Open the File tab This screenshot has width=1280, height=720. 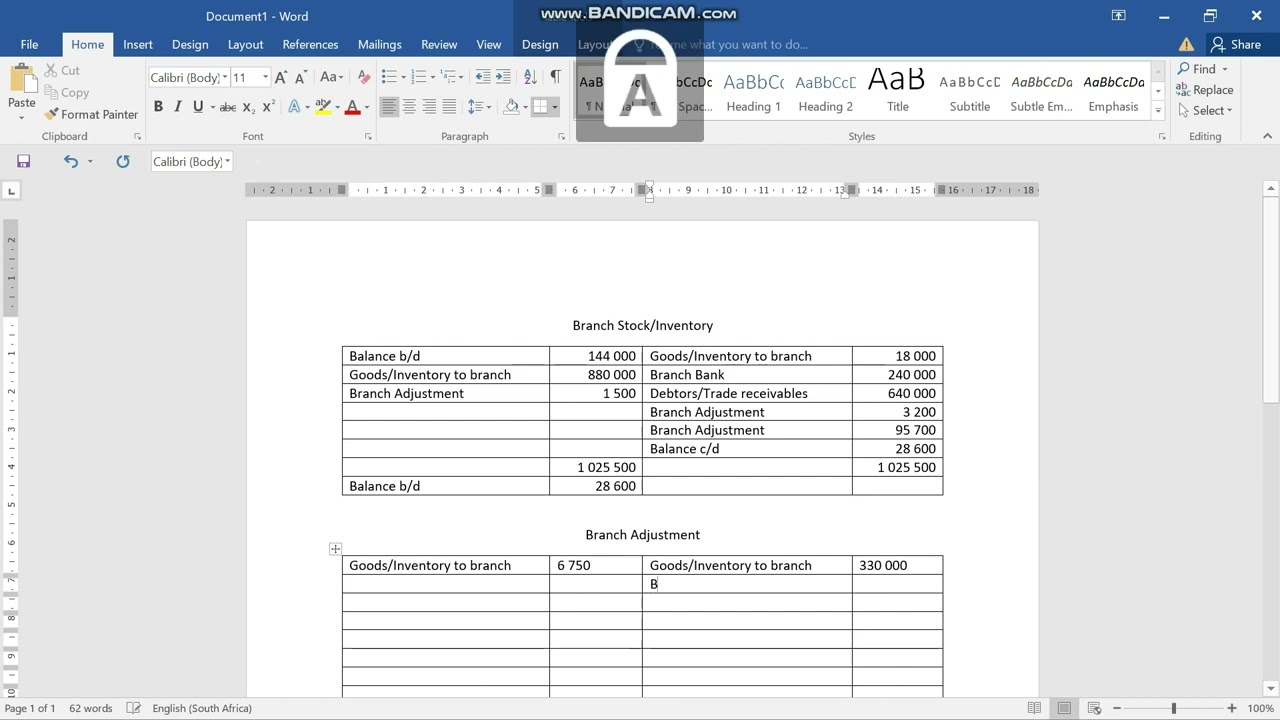pyautogui.click(x=29, y=44)
